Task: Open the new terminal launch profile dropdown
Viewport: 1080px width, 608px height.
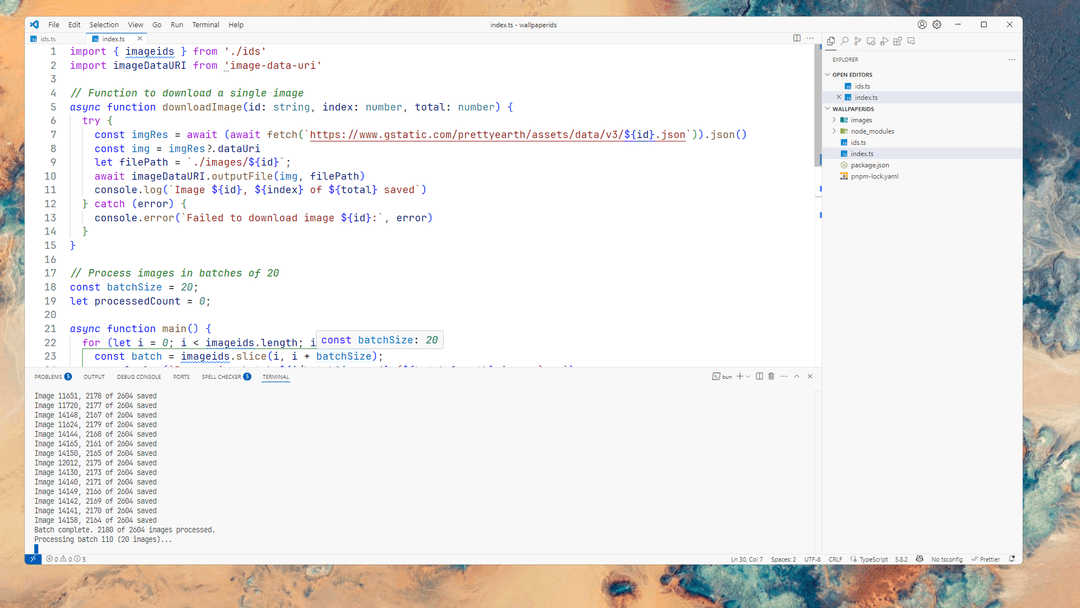Action: coord(747,377)
